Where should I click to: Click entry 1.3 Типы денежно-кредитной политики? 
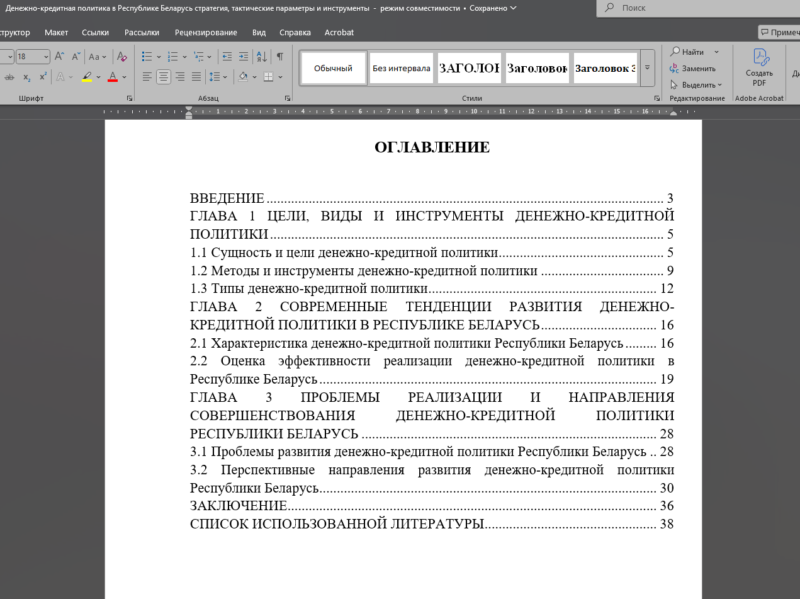pos(432,289)
